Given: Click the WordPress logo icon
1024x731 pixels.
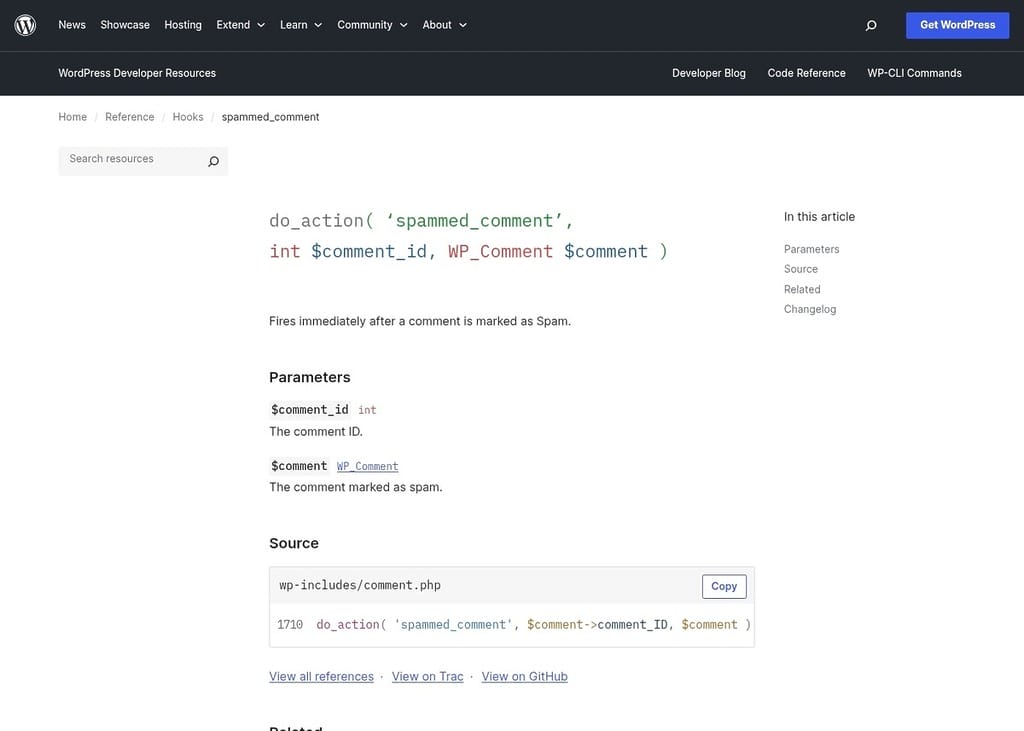Looking at the screenshot, I should (25, 25).
